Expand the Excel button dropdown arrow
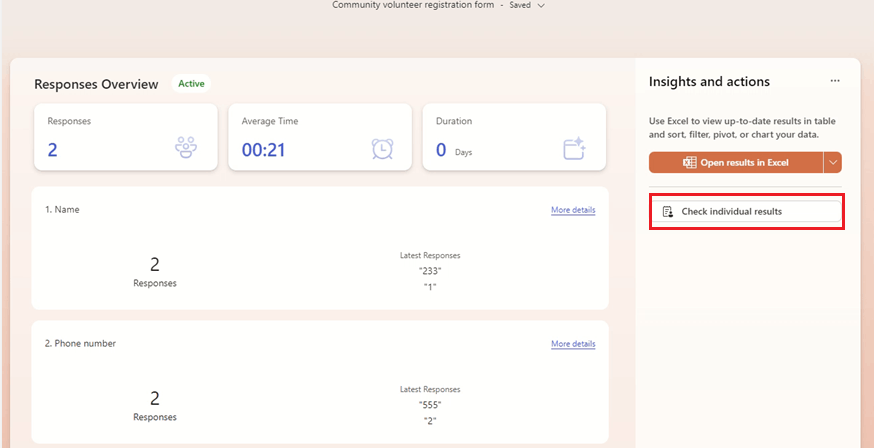Screen dimensions: 874x448 (833, 163)
